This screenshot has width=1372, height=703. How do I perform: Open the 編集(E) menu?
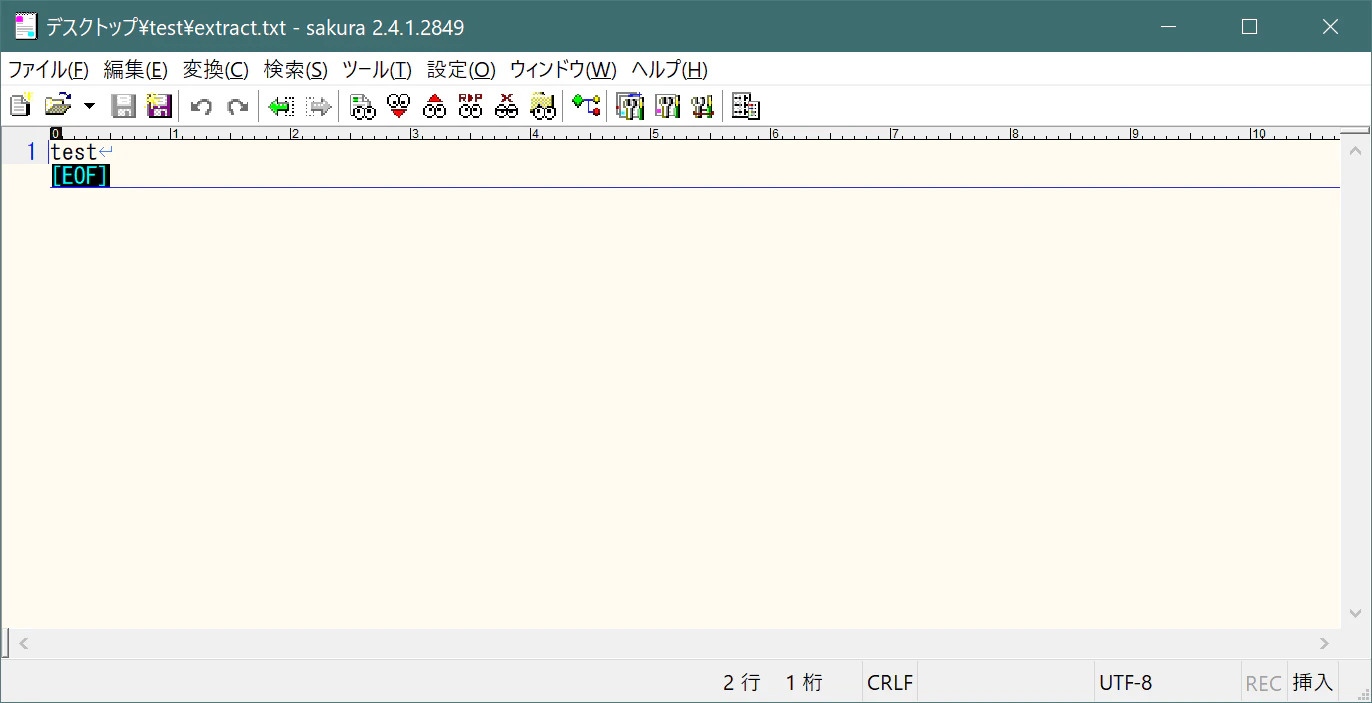click(x=135, y=70)
